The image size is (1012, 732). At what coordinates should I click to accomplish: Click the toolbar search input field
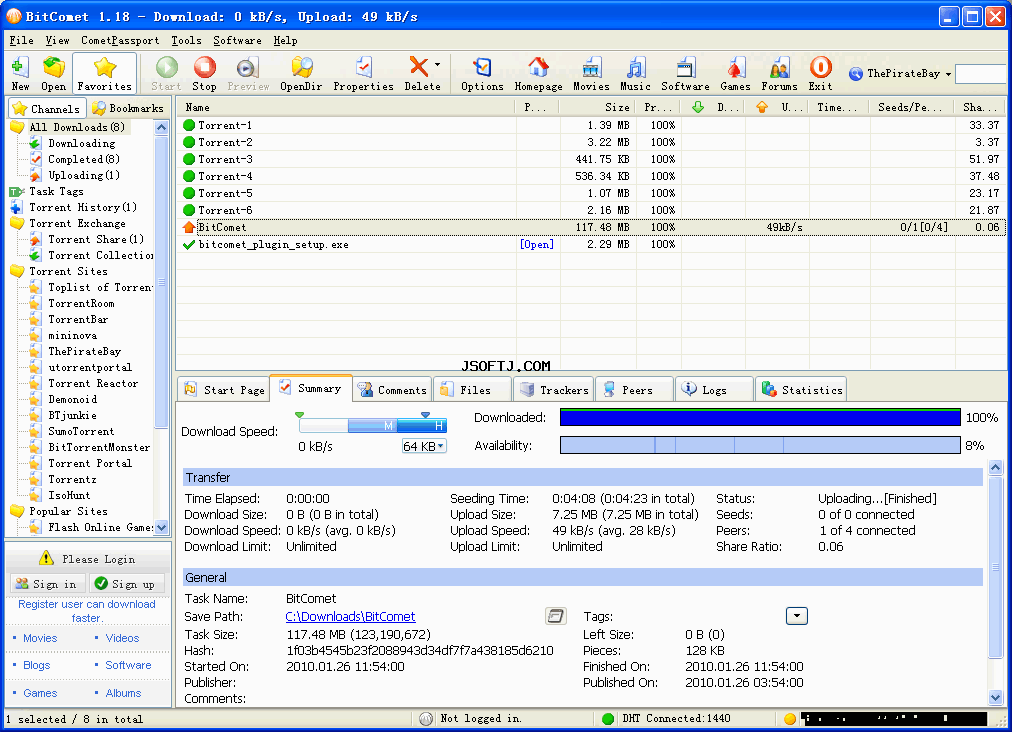click(x=982, y=74)
